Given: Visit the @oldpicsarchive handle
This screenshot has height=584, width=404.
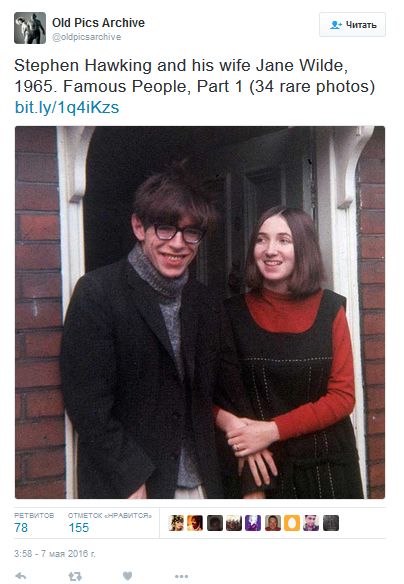Looking at the screenshot, I should [86, 37].
